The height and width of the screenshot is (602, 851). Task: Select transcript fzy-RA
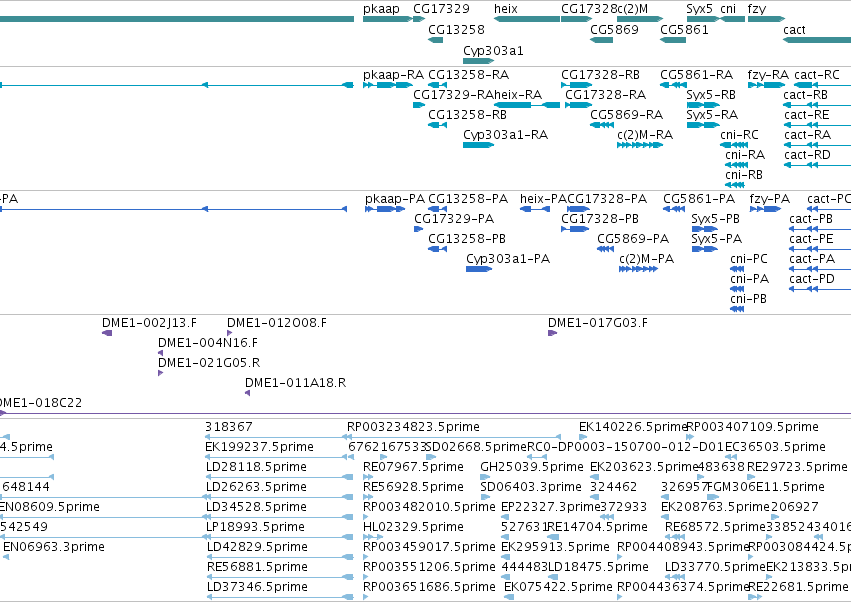coord(766,85)
